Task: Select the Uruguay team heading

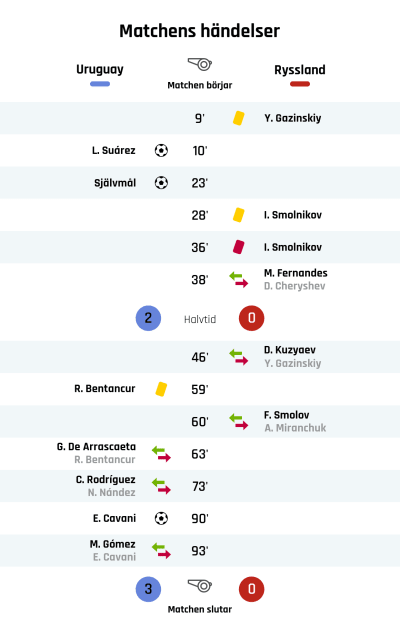Action: pos(100,69)
